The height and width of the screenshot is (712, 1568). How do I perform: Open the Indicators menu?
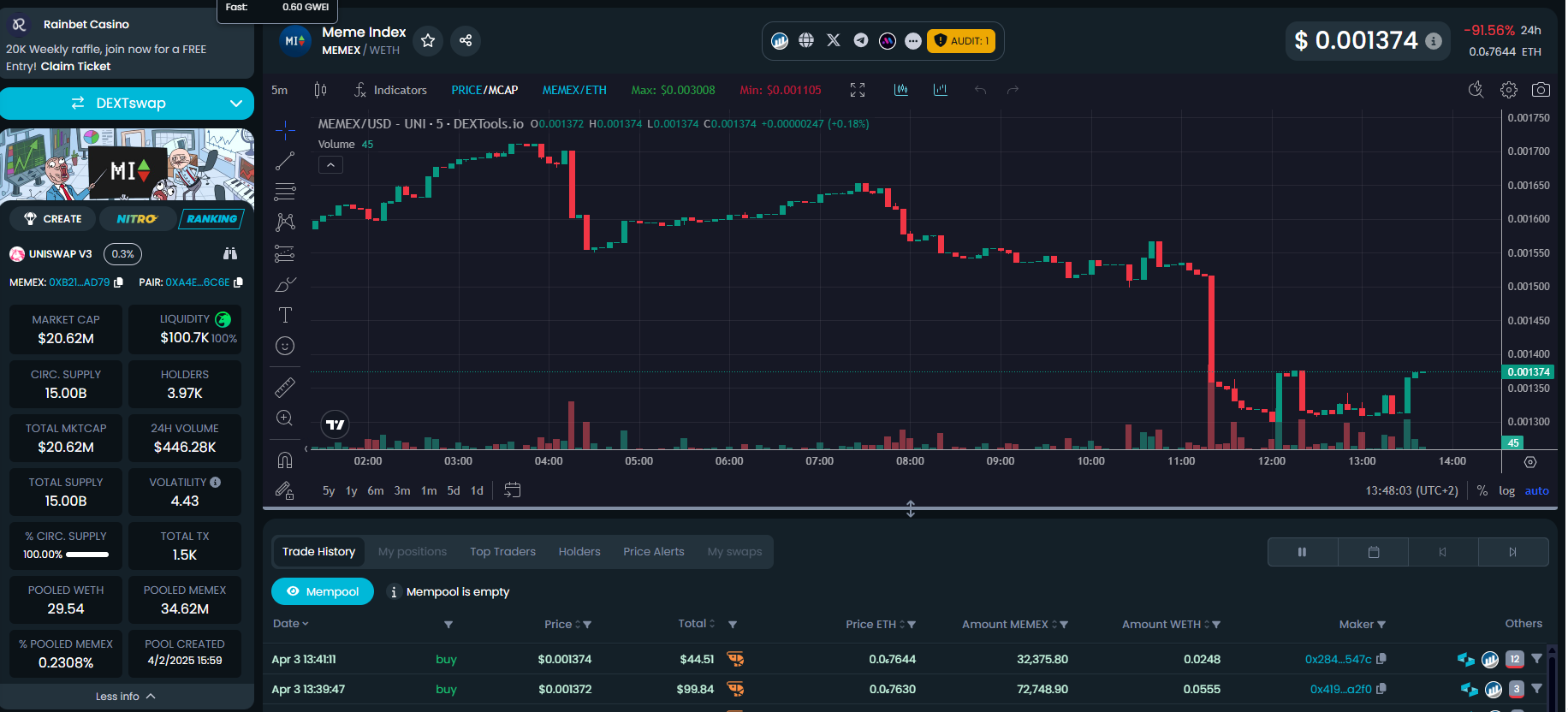pyautogui.click(x=390, y=90)
